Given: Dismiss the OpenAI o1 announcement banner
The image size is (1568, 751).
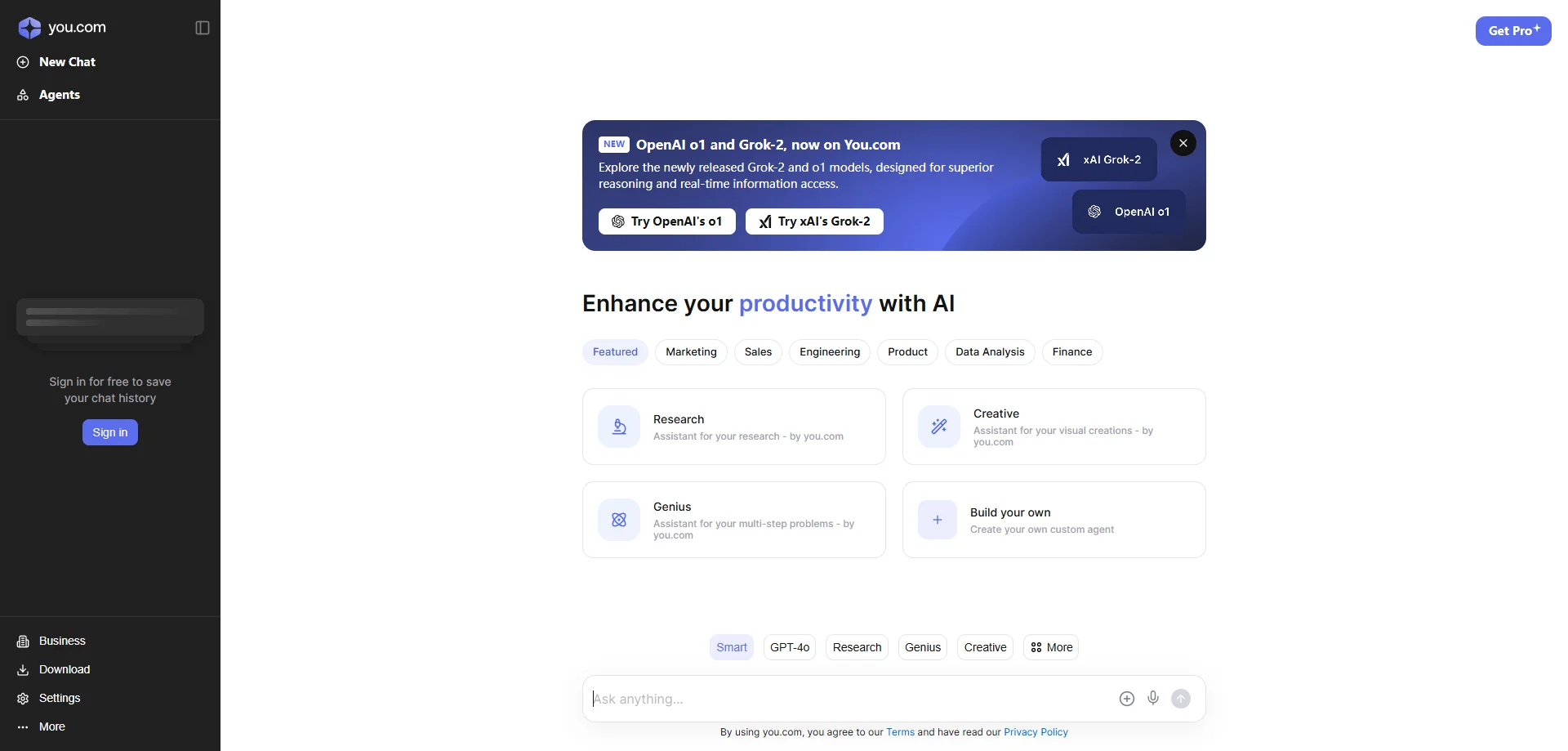Looking at the screenshot, I should tap(1183, 143).
